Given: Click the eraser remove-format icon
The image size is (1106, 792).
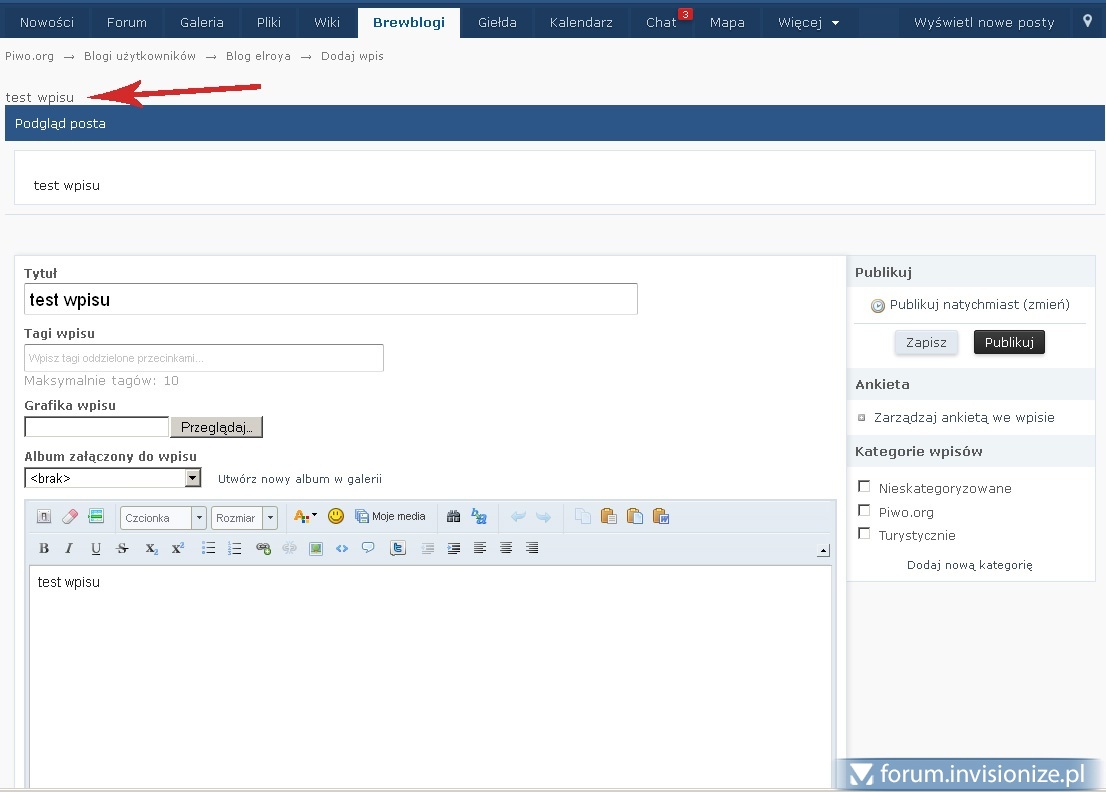Looking at the screenshot, I should pyautogui.click(x=69, y=517).
